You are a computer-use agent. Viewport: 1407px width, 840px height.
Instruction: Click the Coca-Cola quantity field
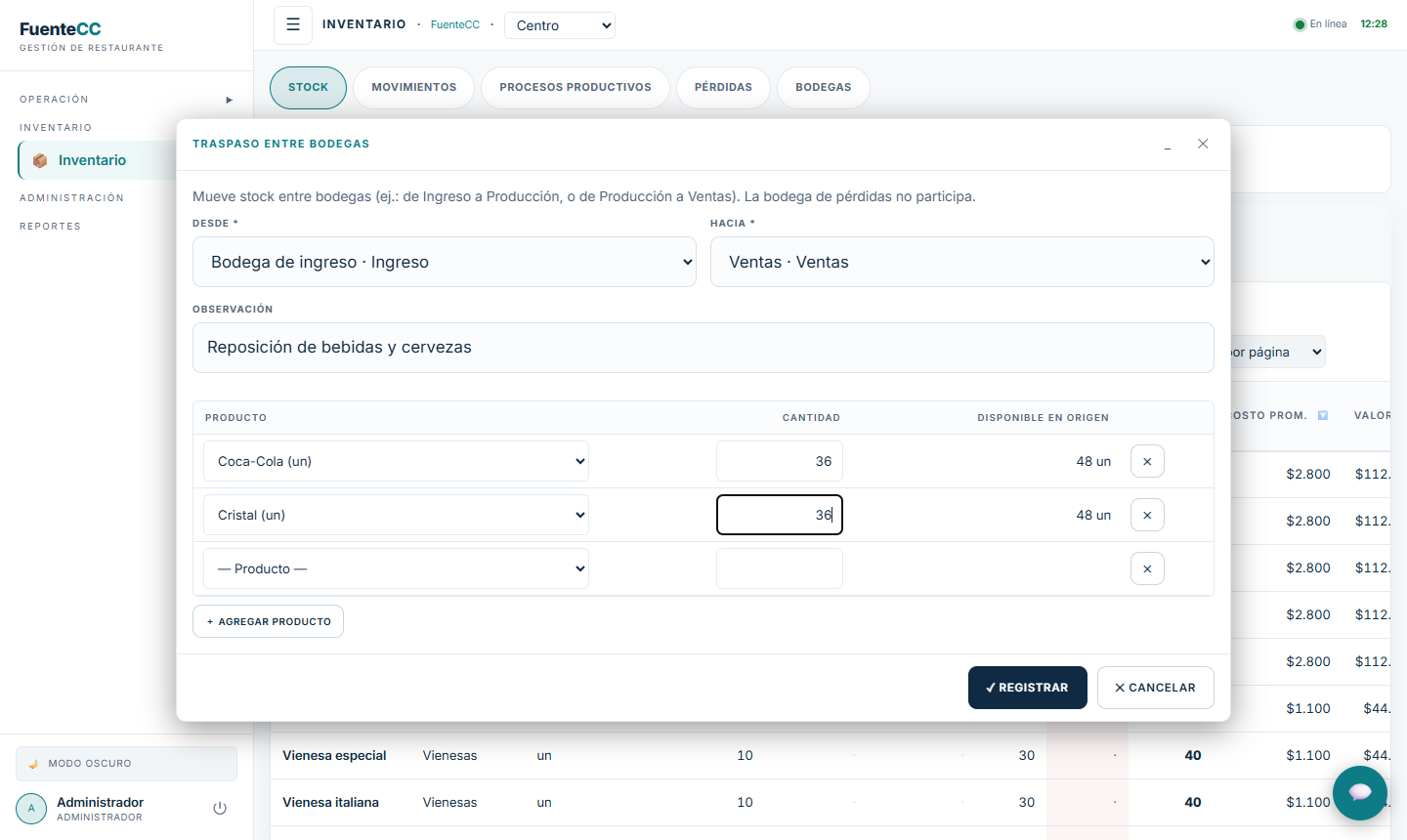click(x=780, y=461)
